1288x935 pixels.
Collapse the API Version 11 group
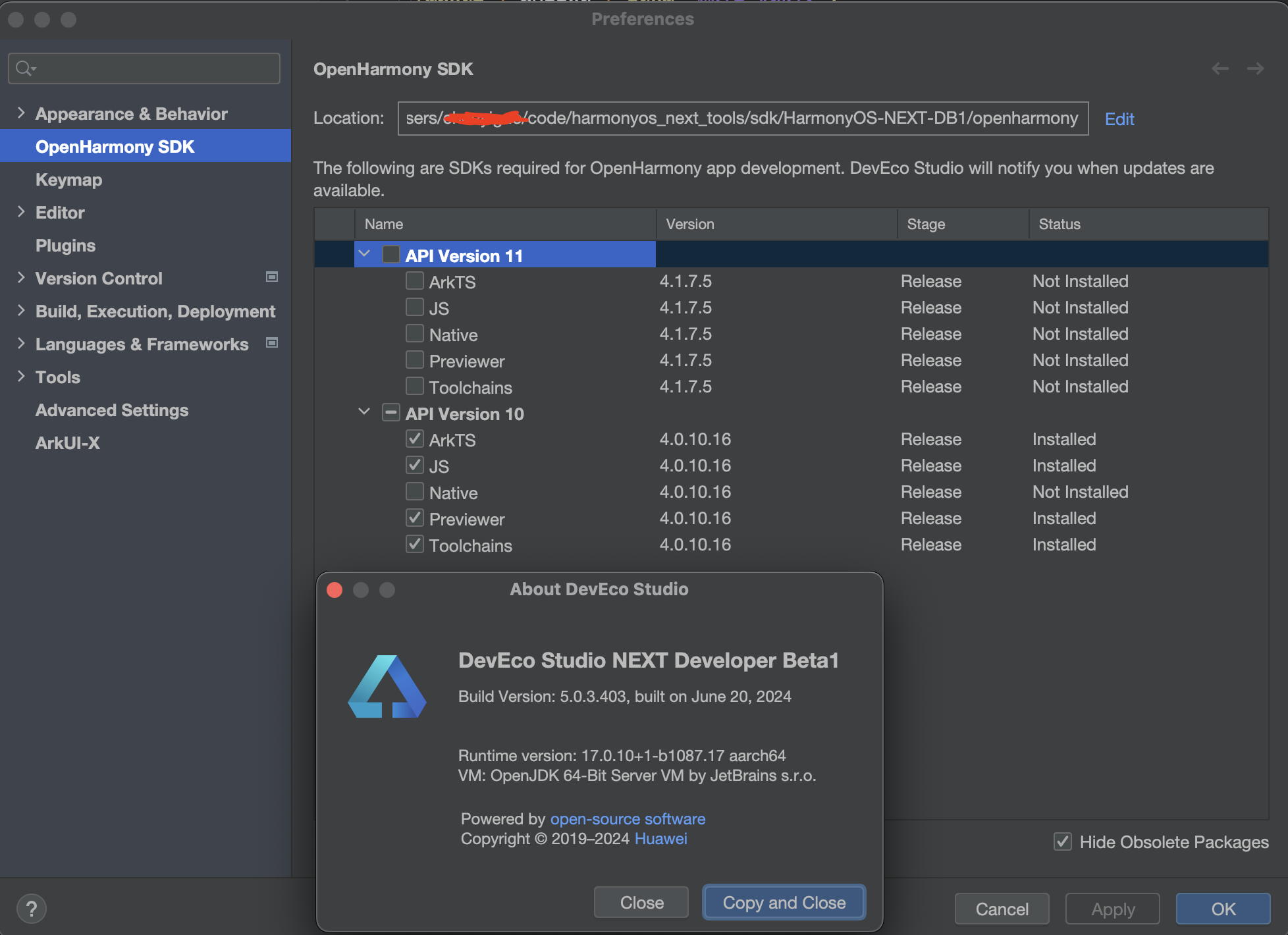pyautogui.click(x=364, y=254)
